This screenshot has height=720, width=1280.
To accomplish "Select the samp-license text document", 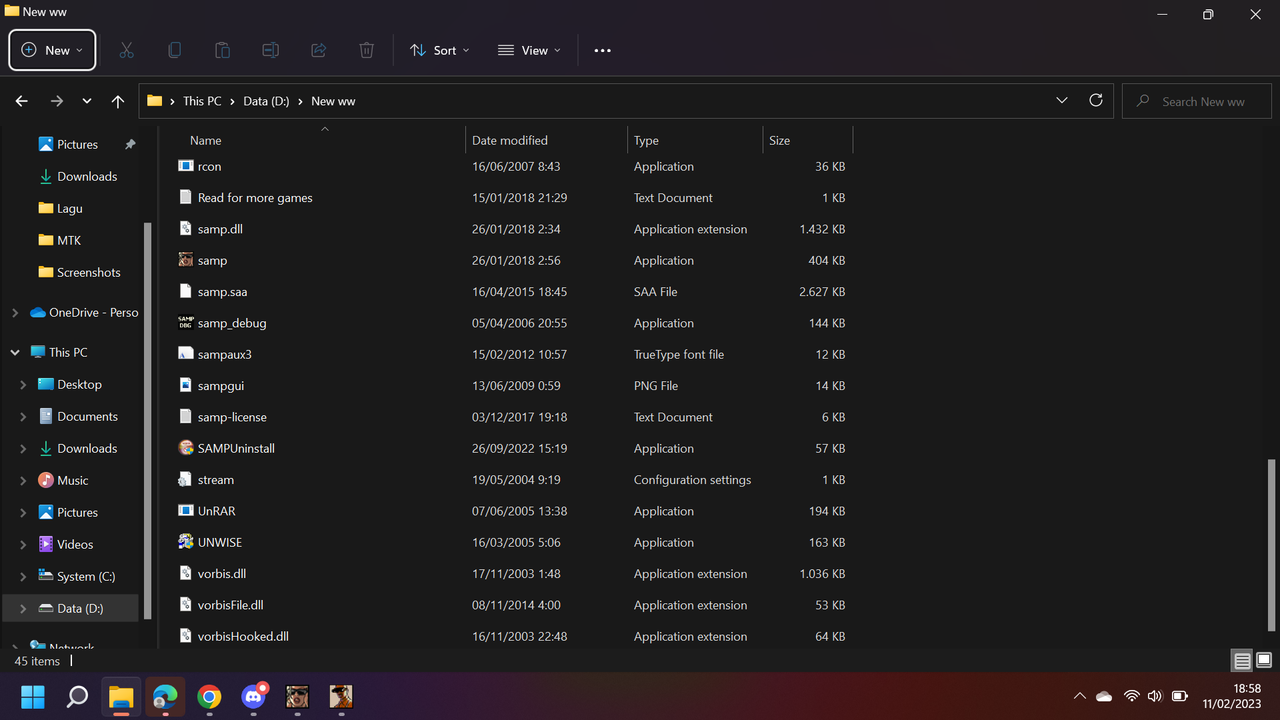I will [x=232, y=417].
